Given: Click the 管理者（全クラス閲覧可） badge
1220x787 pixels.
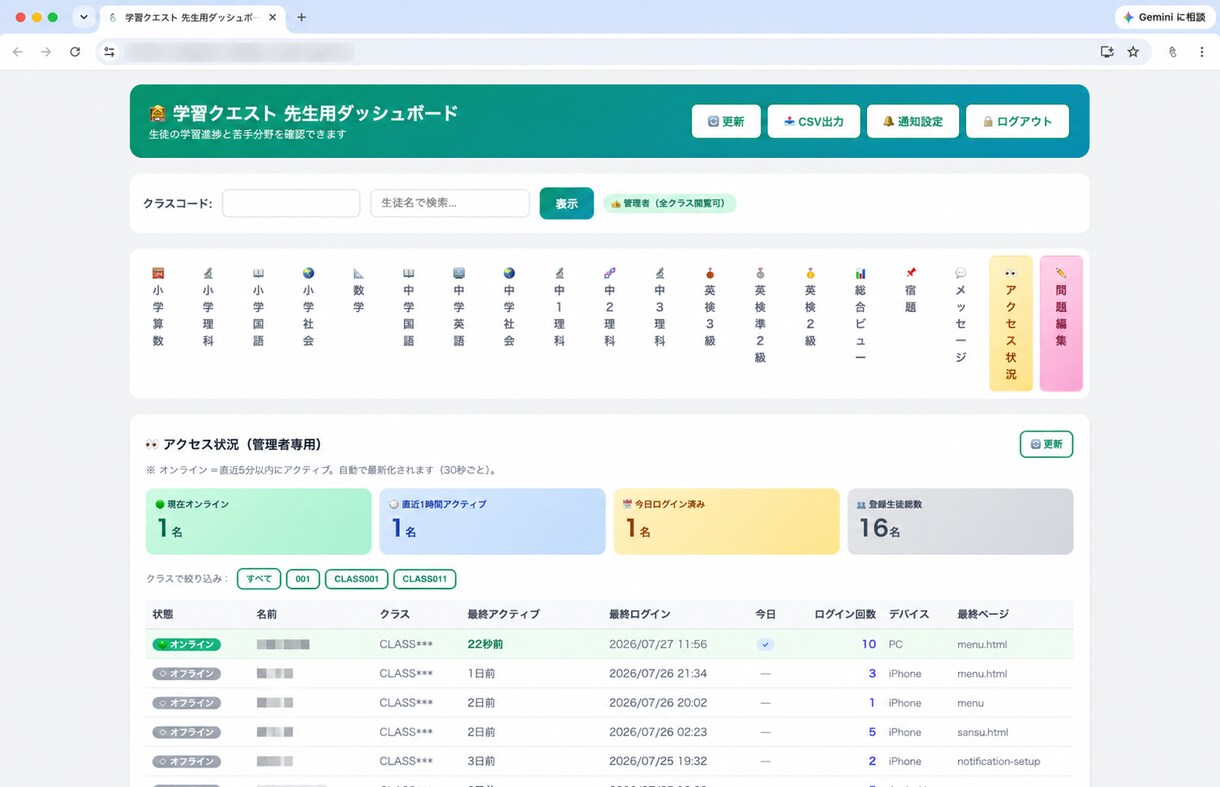Looking at the screenshot, I should pos(670,204).
